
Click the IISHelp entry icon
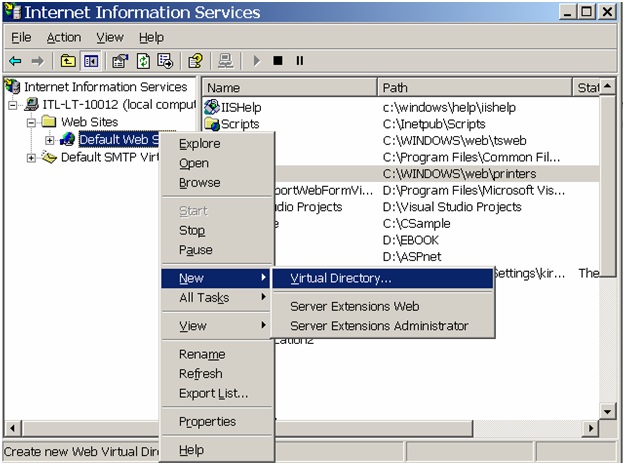point(212,107)
